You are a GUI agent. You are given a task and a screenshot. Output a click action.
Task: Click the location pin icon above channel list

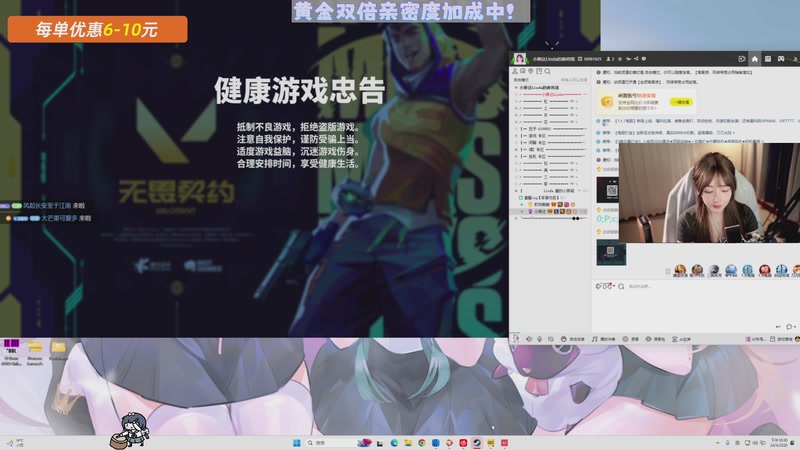coord(531,71)
